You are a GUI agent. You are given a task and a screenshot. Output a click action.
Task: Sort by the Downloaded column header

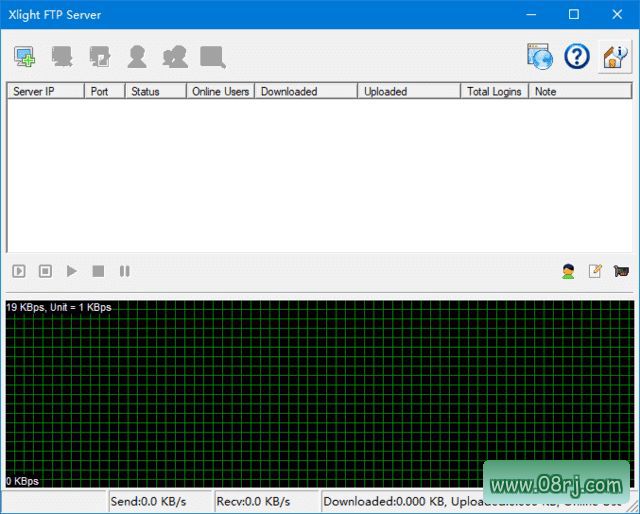tap(306, 91)
